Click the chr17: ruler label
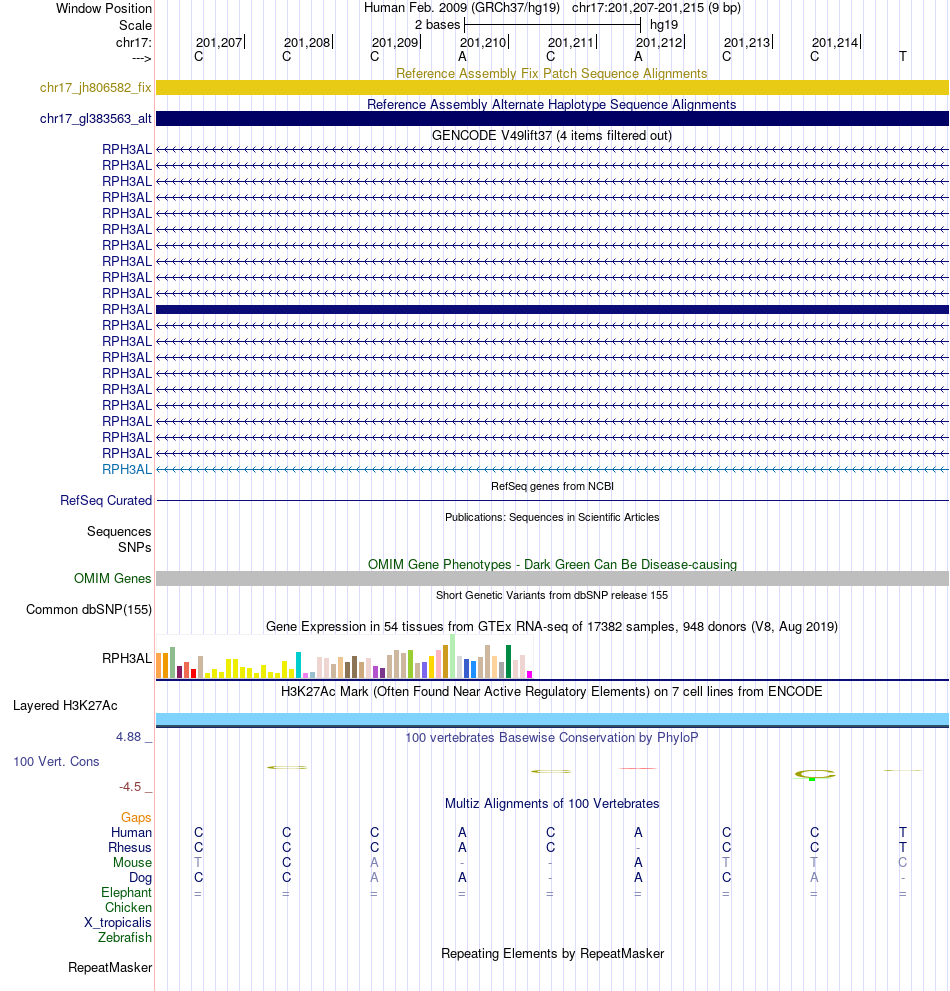 click(133, 42)
